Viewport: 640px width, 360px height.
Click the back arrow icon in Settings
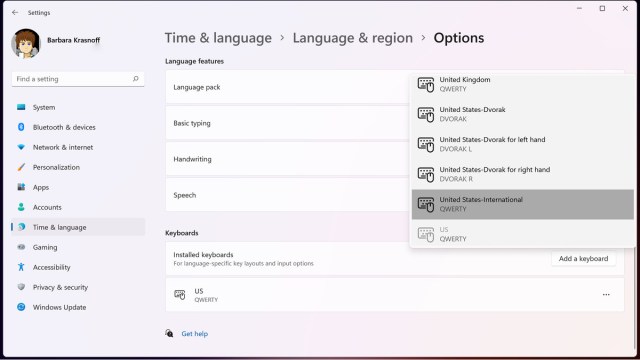tap(15, 13)
